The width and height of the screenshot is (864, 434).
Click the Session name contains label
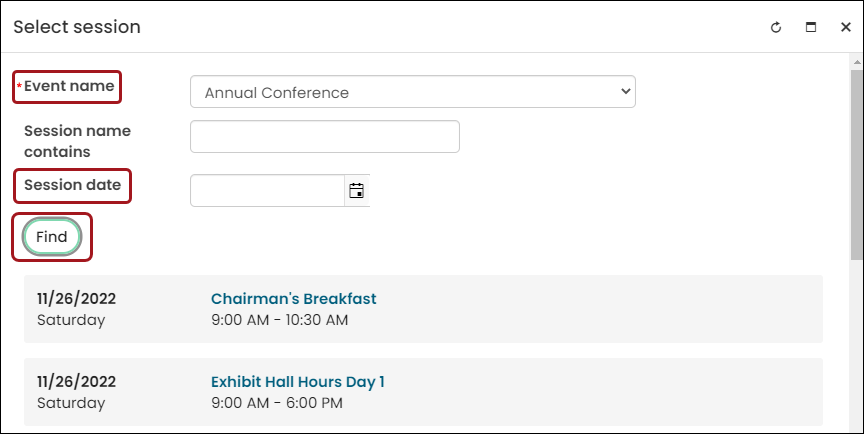coord(77,141)
